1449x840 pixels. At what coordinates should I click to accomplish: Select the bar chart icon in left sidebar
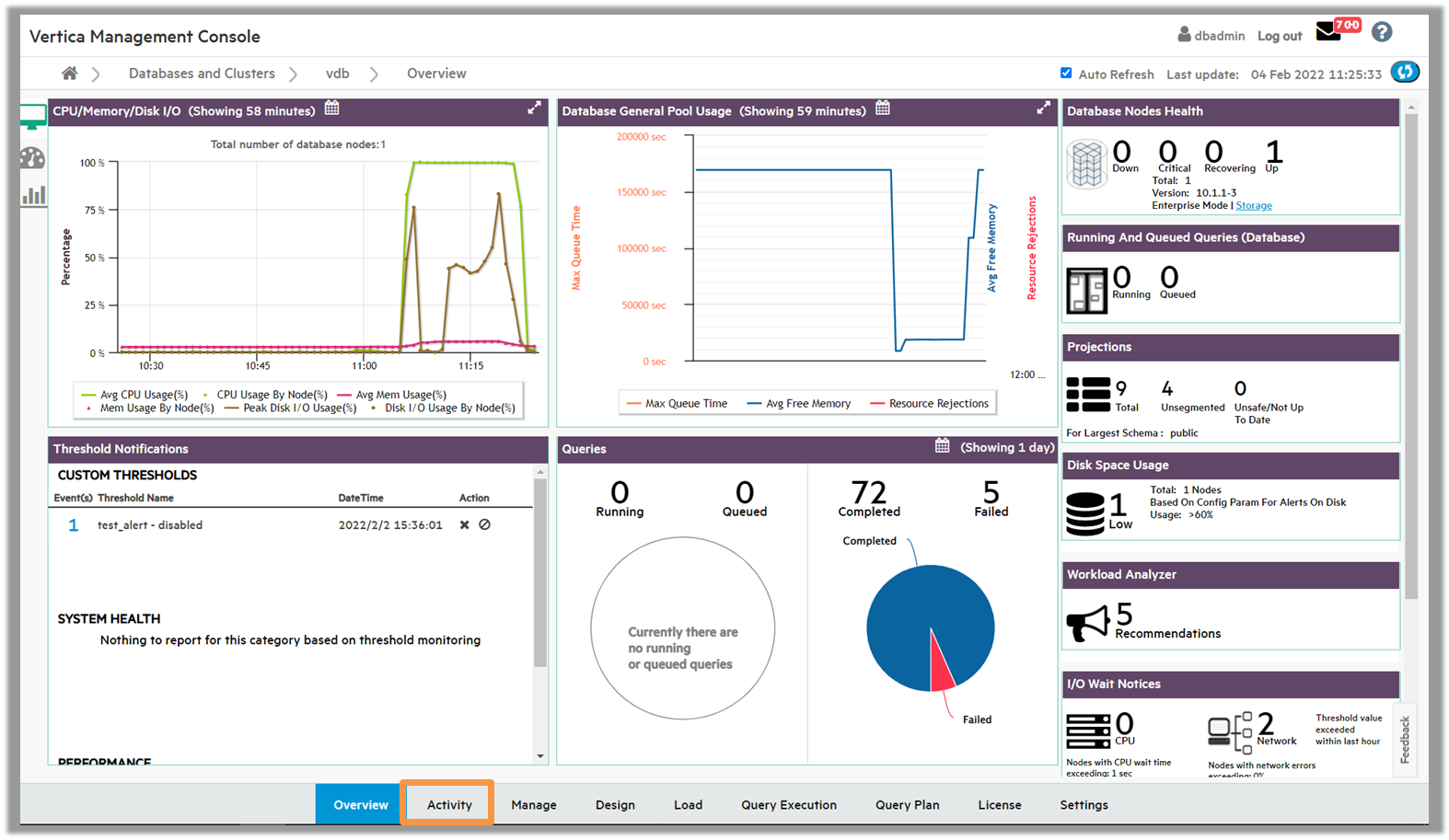coord(33,195)
